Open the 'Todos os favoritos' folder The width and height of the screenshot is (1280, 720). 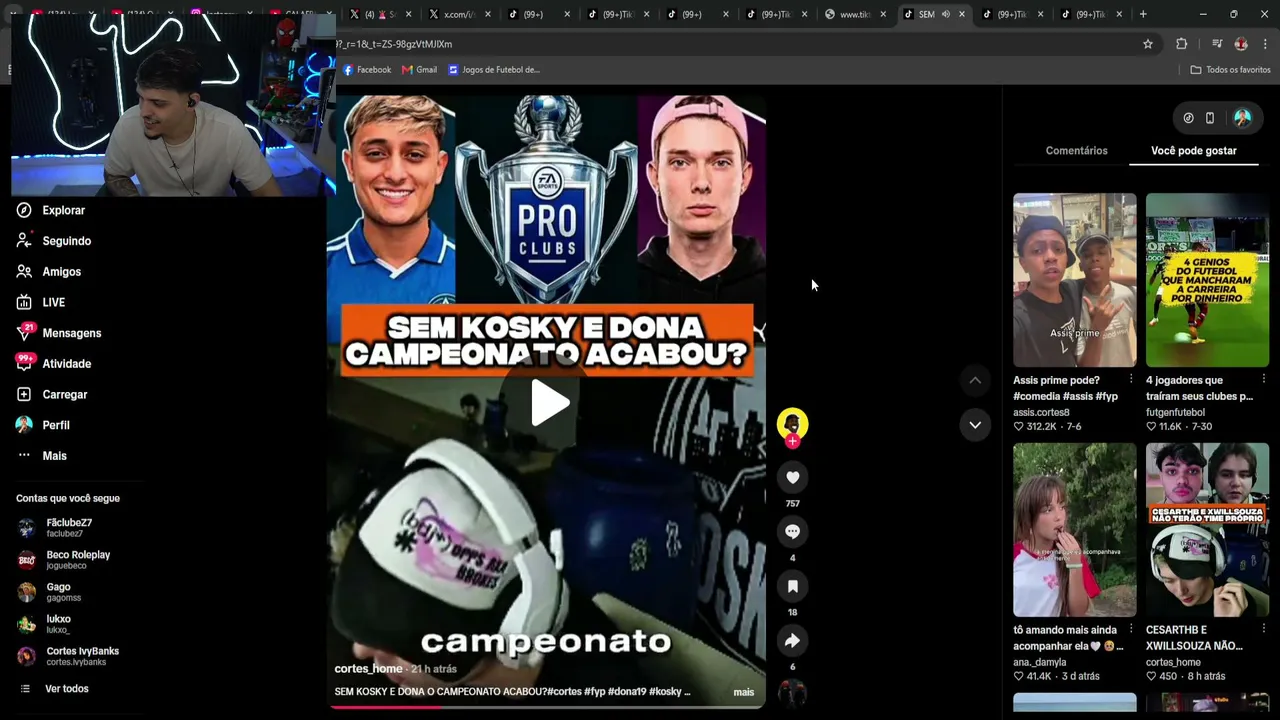[1230, 70]
